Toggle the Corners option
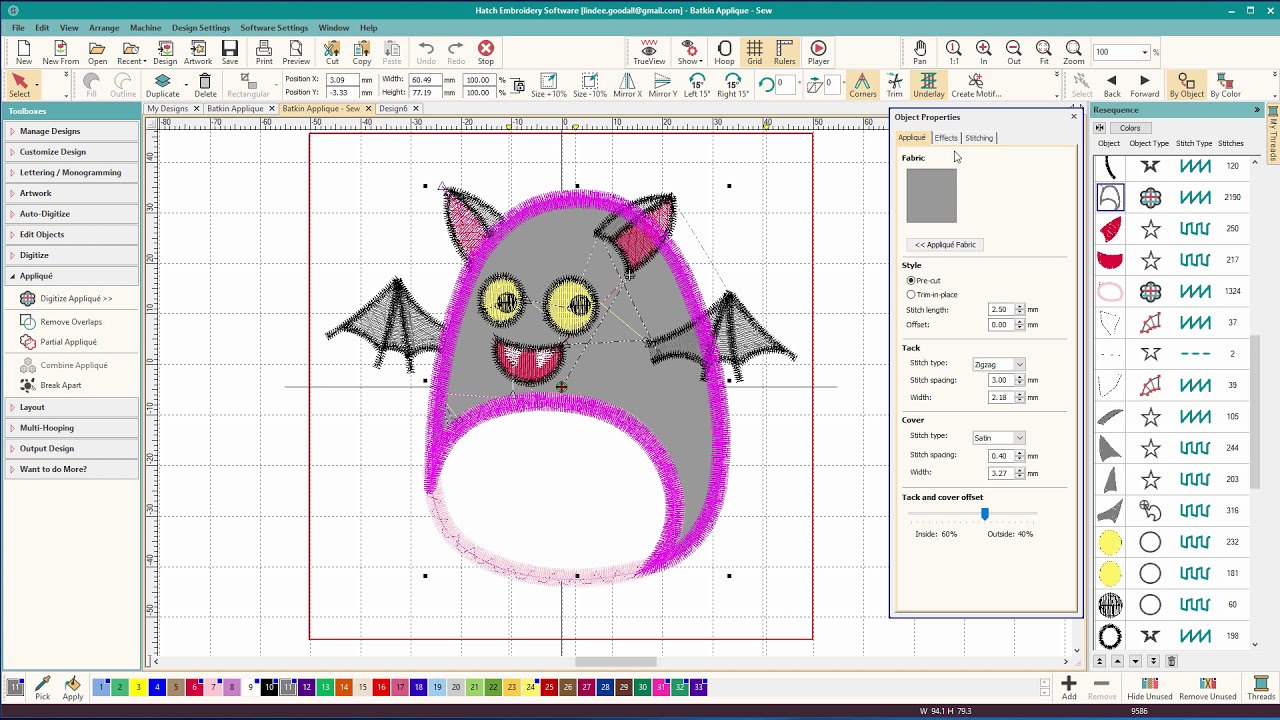The image size is (1280, 720). (862, 86)
